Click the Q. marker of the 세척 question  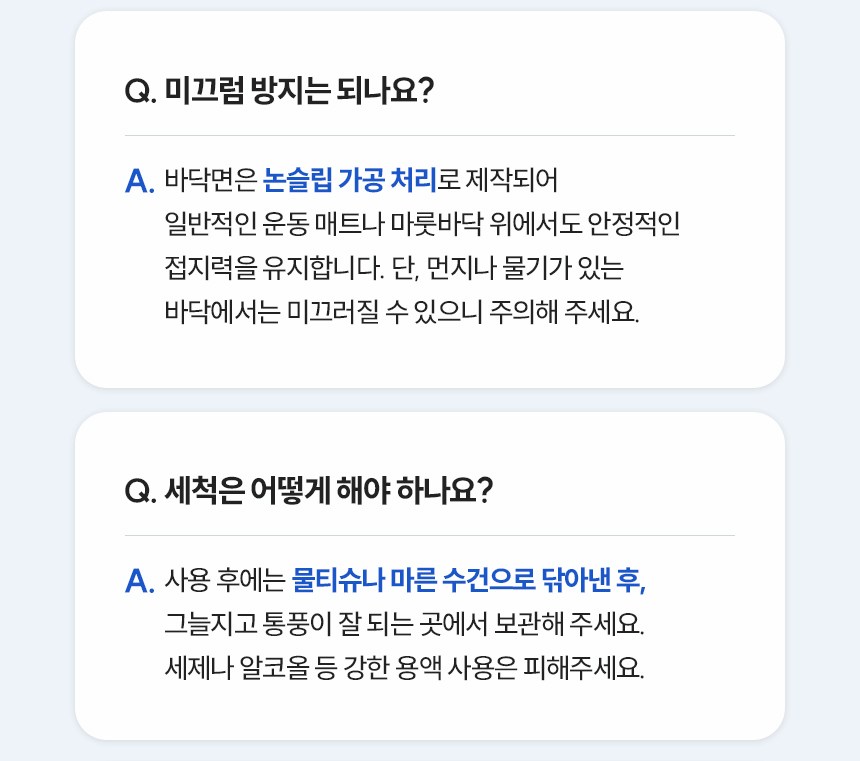(x=140, y=492)
